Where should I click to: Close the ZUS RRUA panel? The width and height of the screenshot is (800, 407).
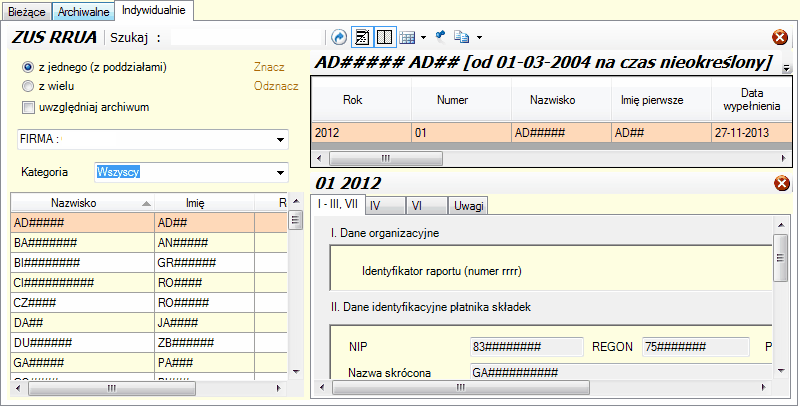pos(780,37)
